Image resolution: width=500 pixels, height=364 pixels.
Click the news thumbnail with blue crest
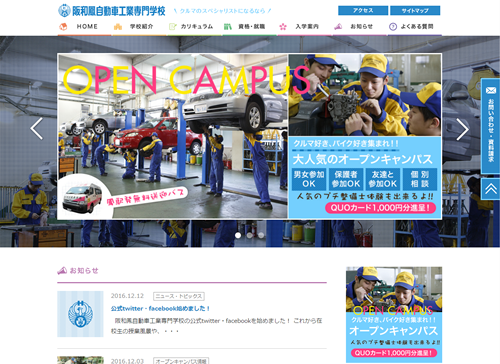click(x=80, y=314)
